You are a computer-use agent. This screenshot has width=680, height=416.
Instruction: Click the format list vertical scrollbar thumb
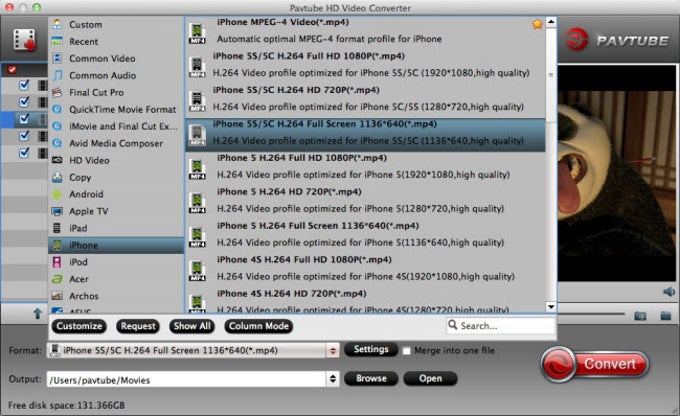tap(551, 75)
